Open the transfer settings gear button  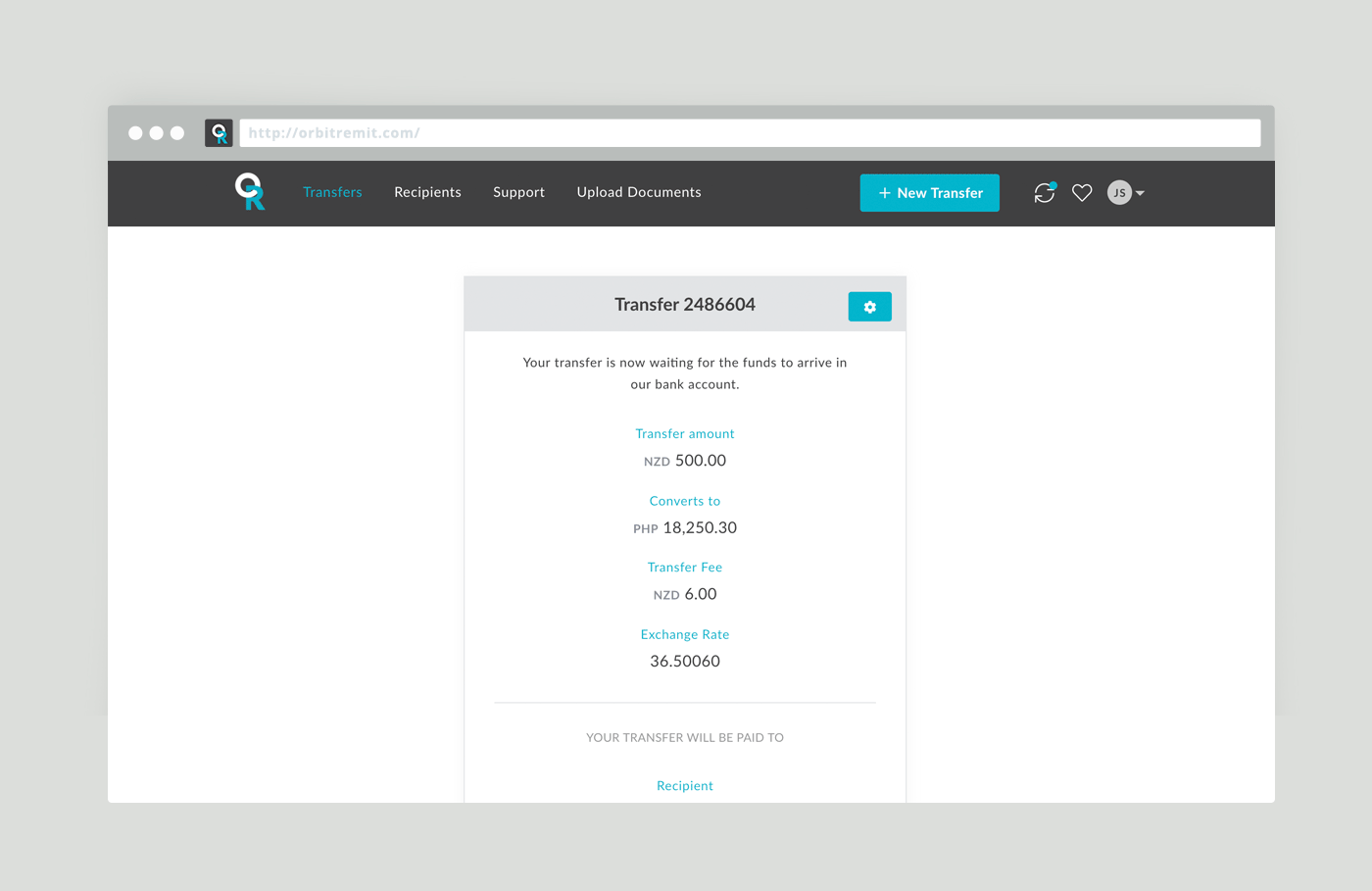[869, 307]
